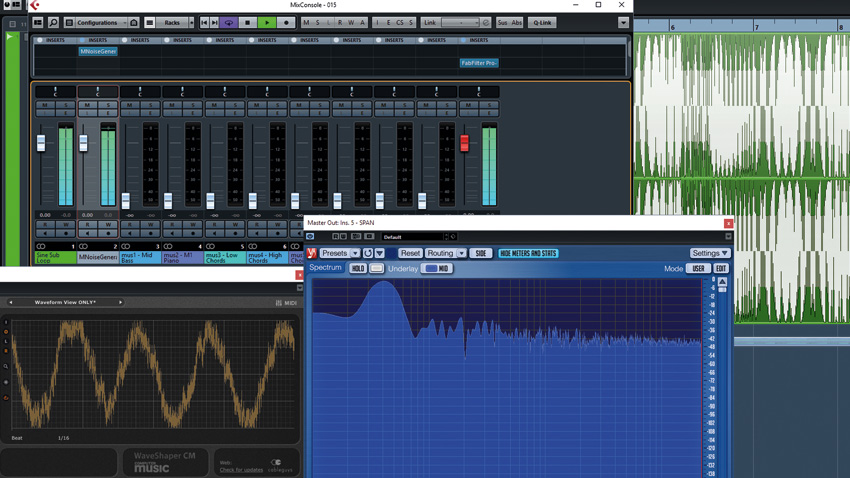The image size is (850, 478).
Task: Click the Reset button in SPAN
Action: click(410, 253)
